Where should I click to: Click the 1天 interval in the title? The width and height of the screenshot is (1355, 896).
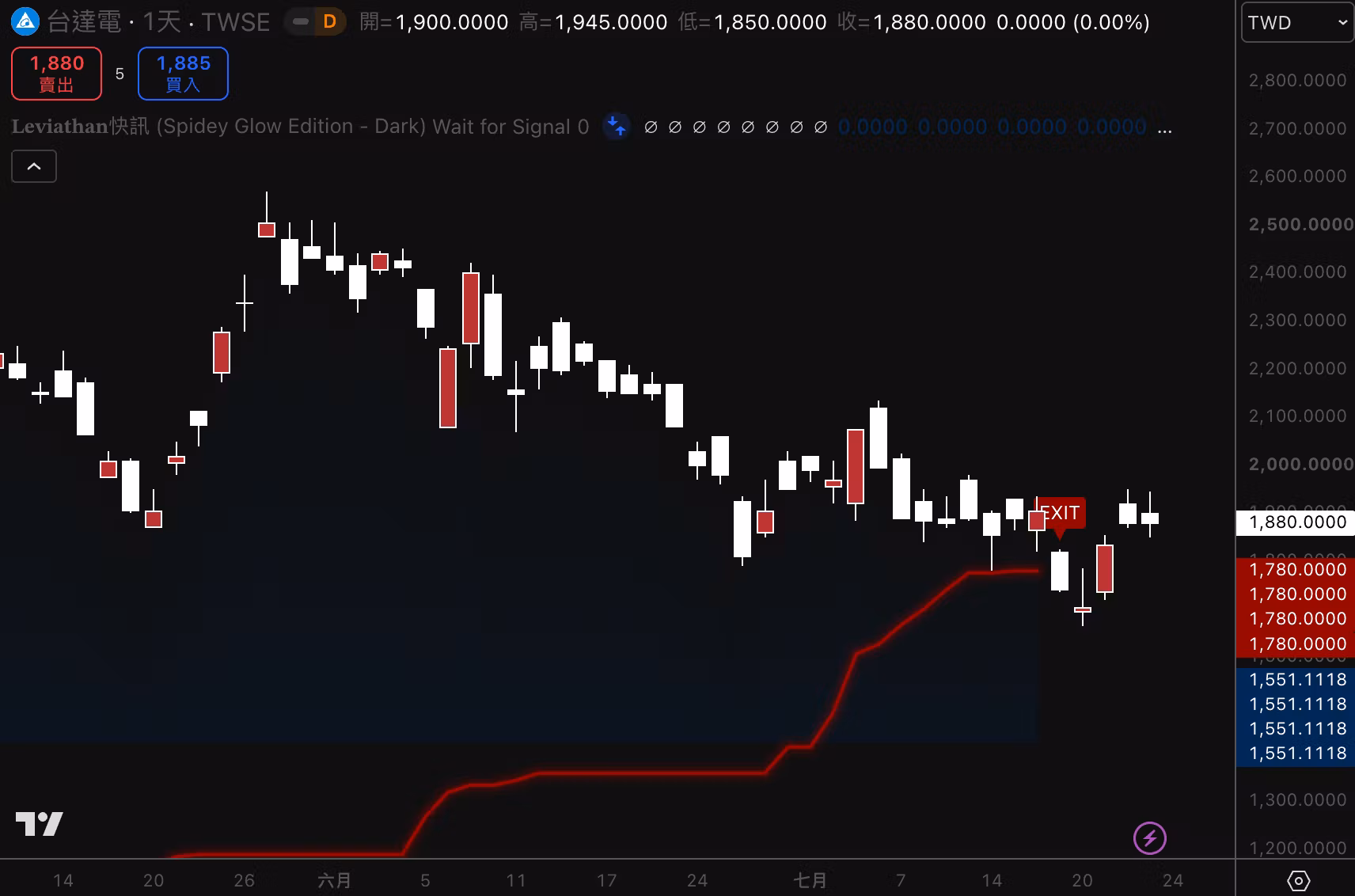pyautogui.click(x=161, y=22)
